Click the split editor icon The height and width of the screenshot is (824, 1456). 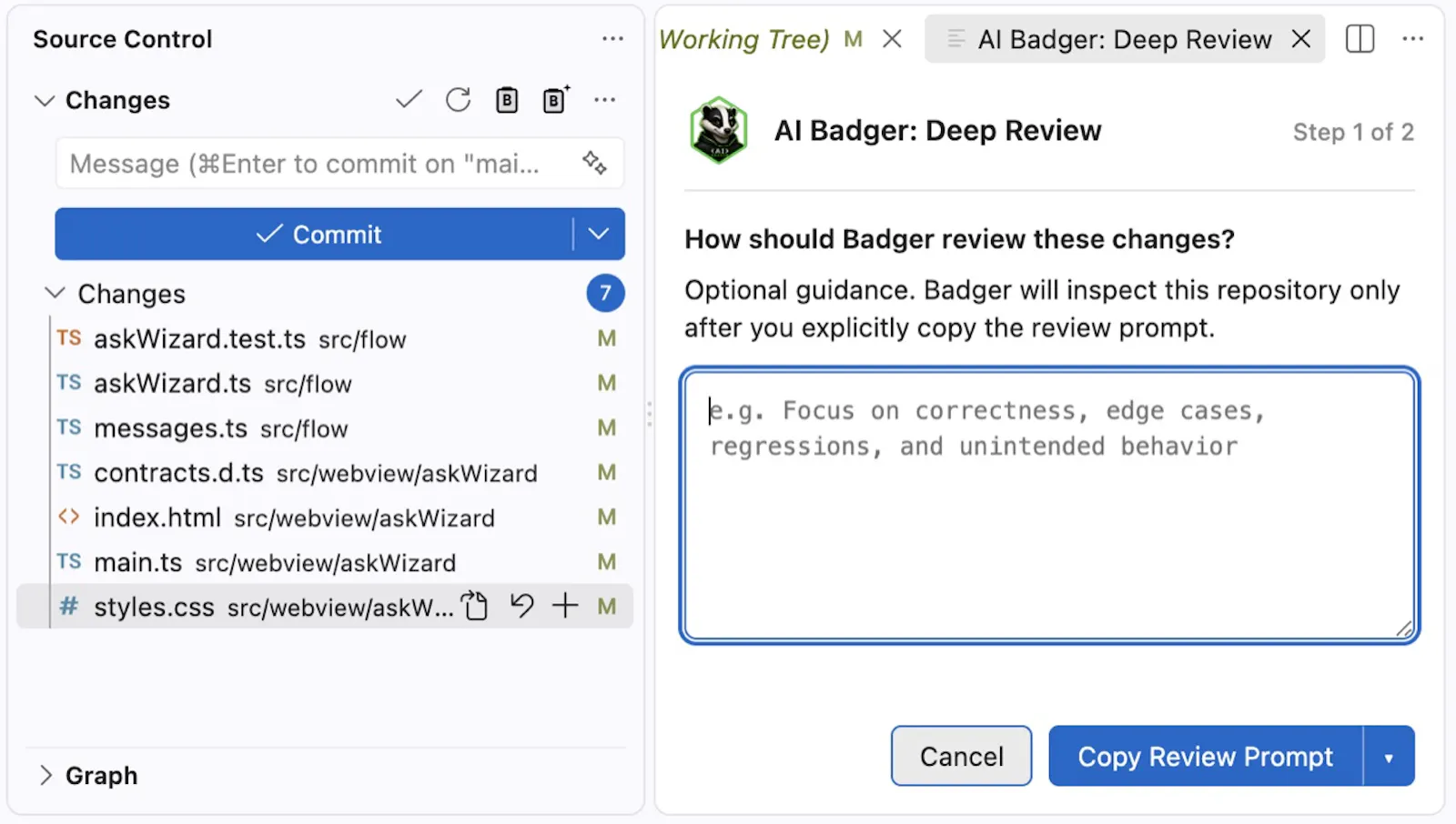pyautogui.click(x=1360, y=39)
